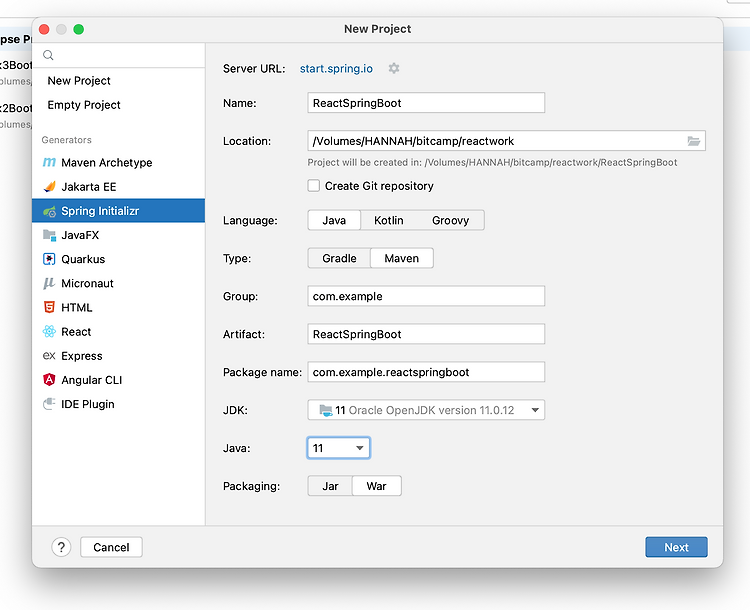This screenshot has height=610, width=750.
Task: Choose Gradle as build type
Action: click(339, 258)
